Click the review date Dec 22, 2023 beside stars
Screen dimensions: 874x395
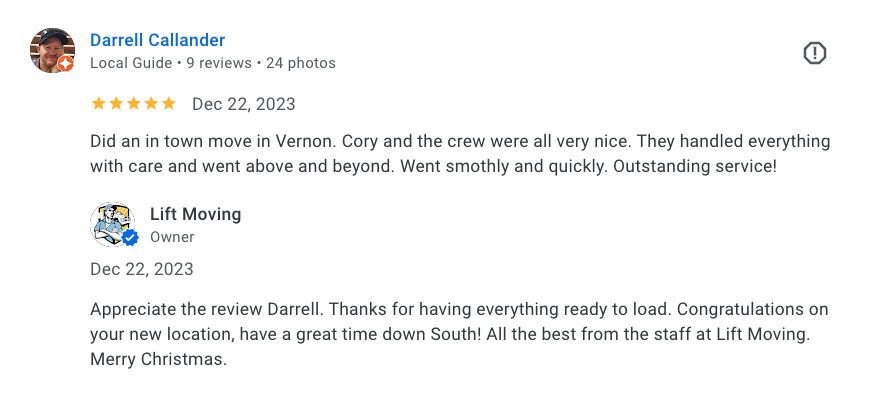(244, 104)
